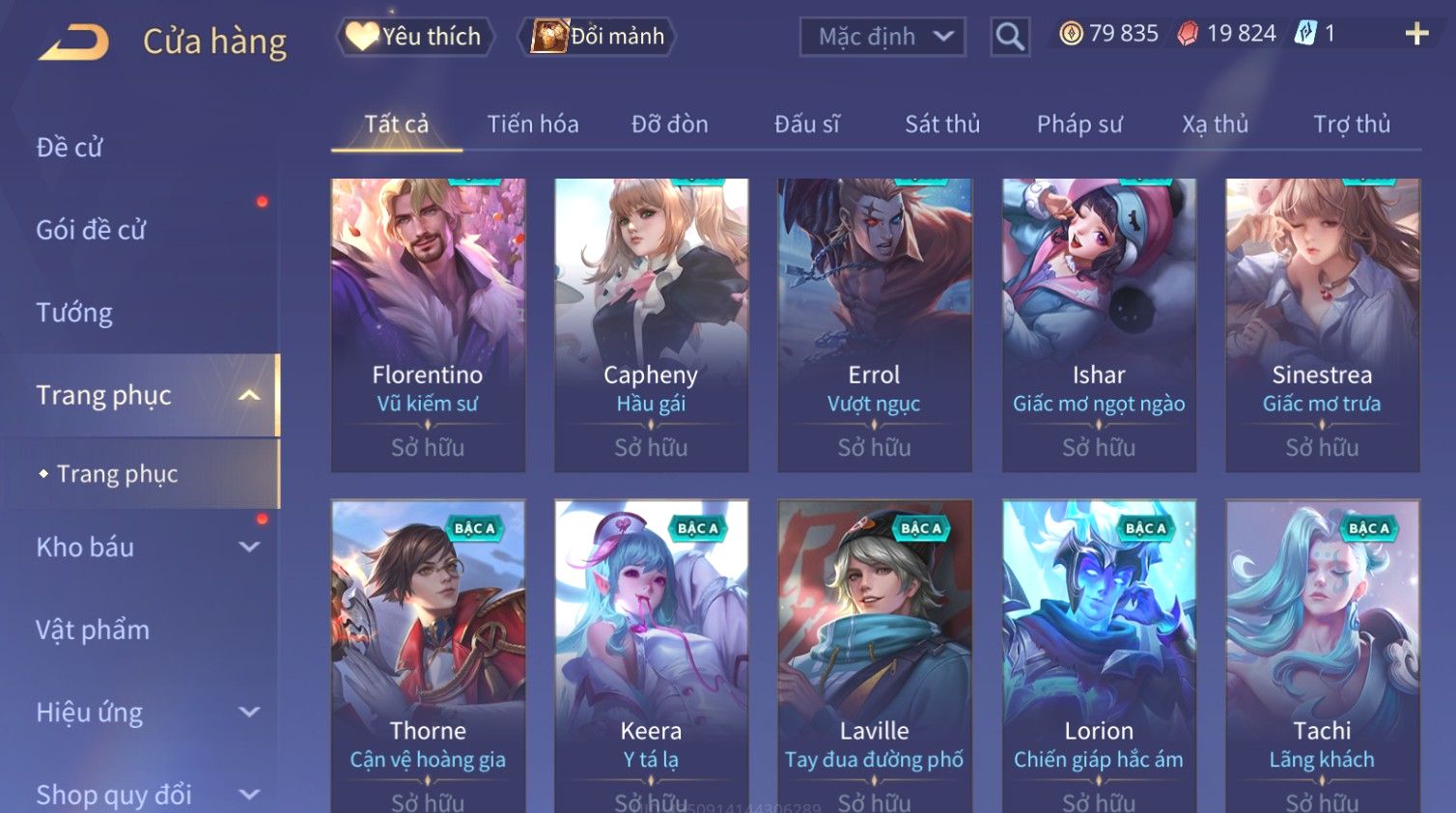Screen dimensions: 1456x813
Task: Open Lorion Chiến giáp hắc ám card
Action: pos(1099,656)
